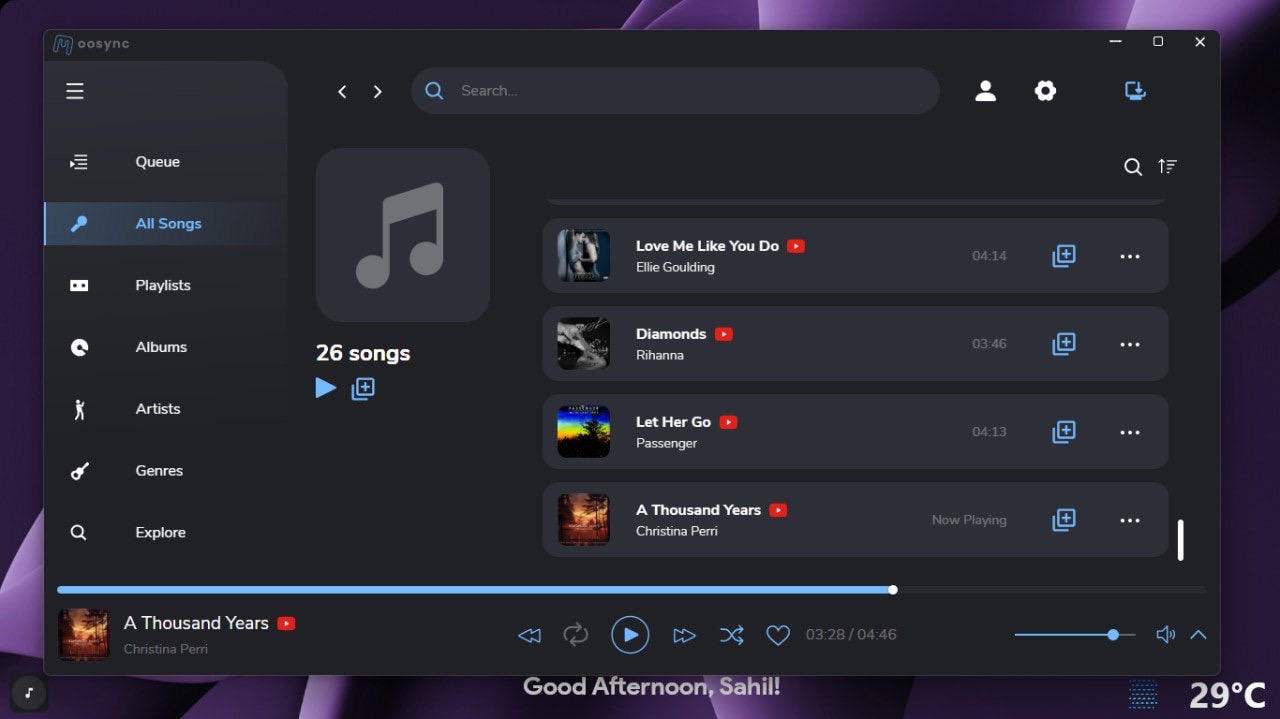Skip to previous track
The height and width of the screenshot is (719, 1280).
(529, 635)
